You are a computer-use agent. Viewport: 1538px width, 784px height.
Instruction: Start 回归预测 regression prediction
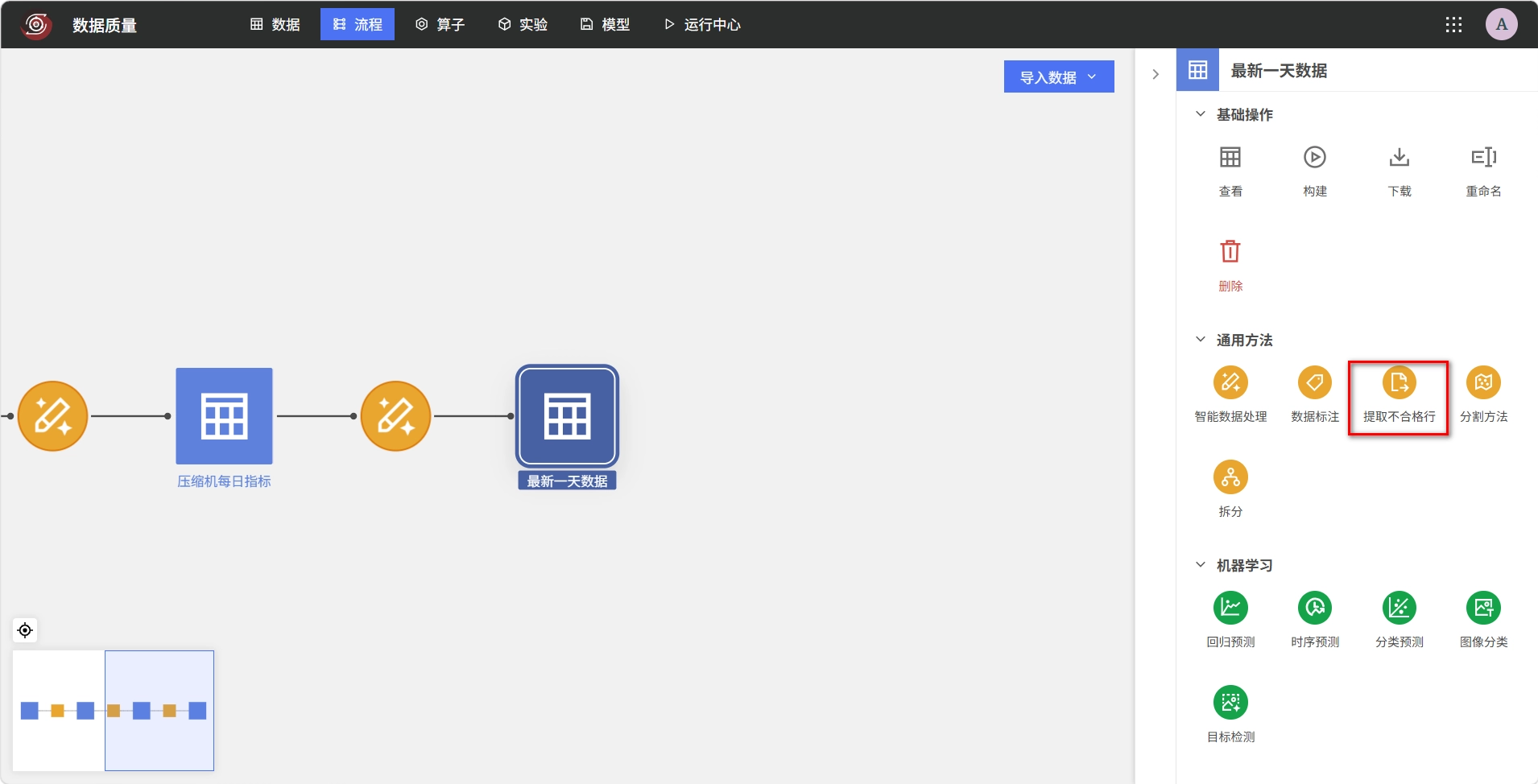[1230, 608]
